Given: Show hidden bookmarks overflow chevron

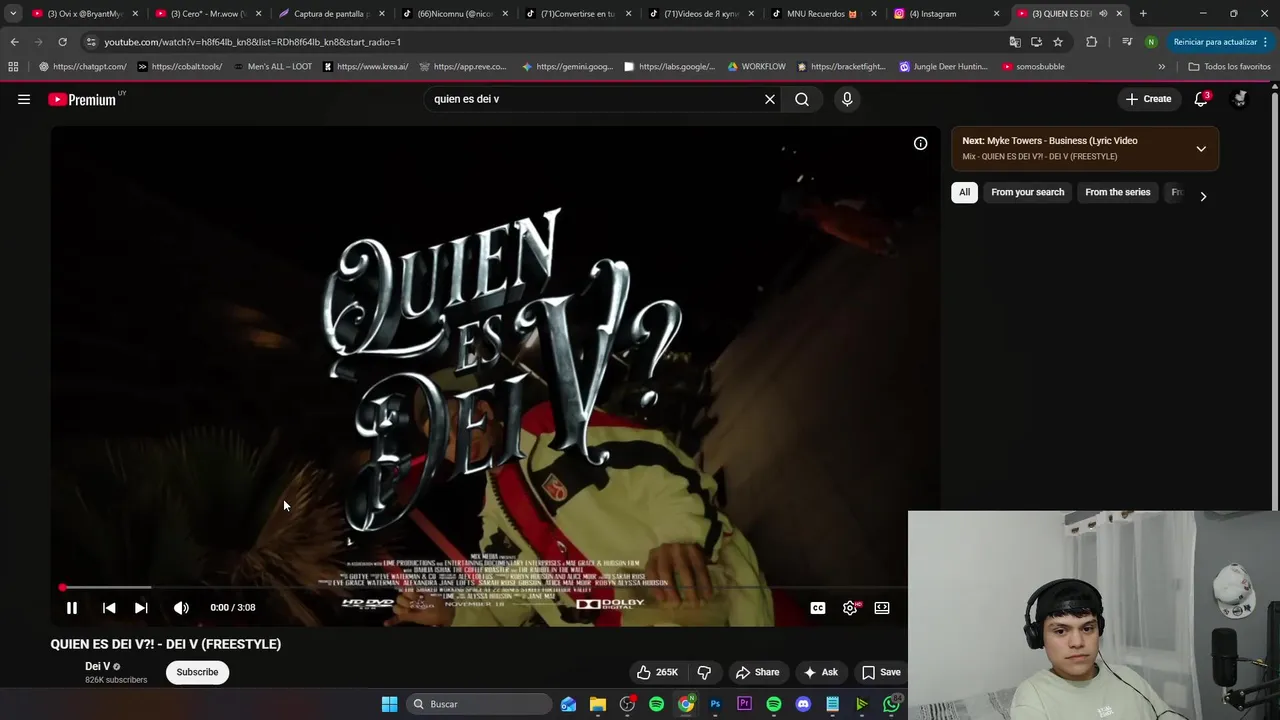Looking at the screenshot, I should pyautogui.click(x=1161, y=67).
